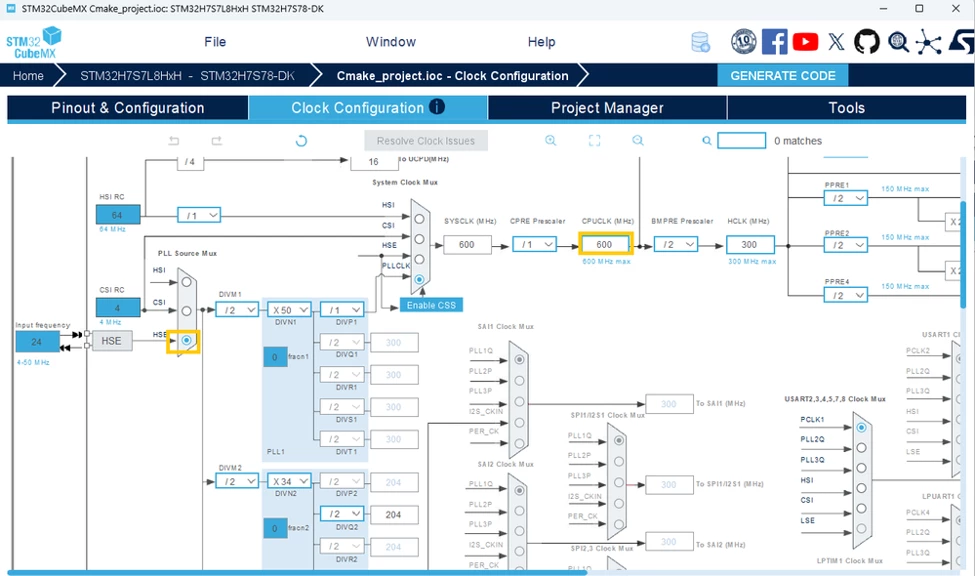This screenshot has height=576, width=975.
Task: Click the GENERATE CODE button
Action: (x=783, y=75)
